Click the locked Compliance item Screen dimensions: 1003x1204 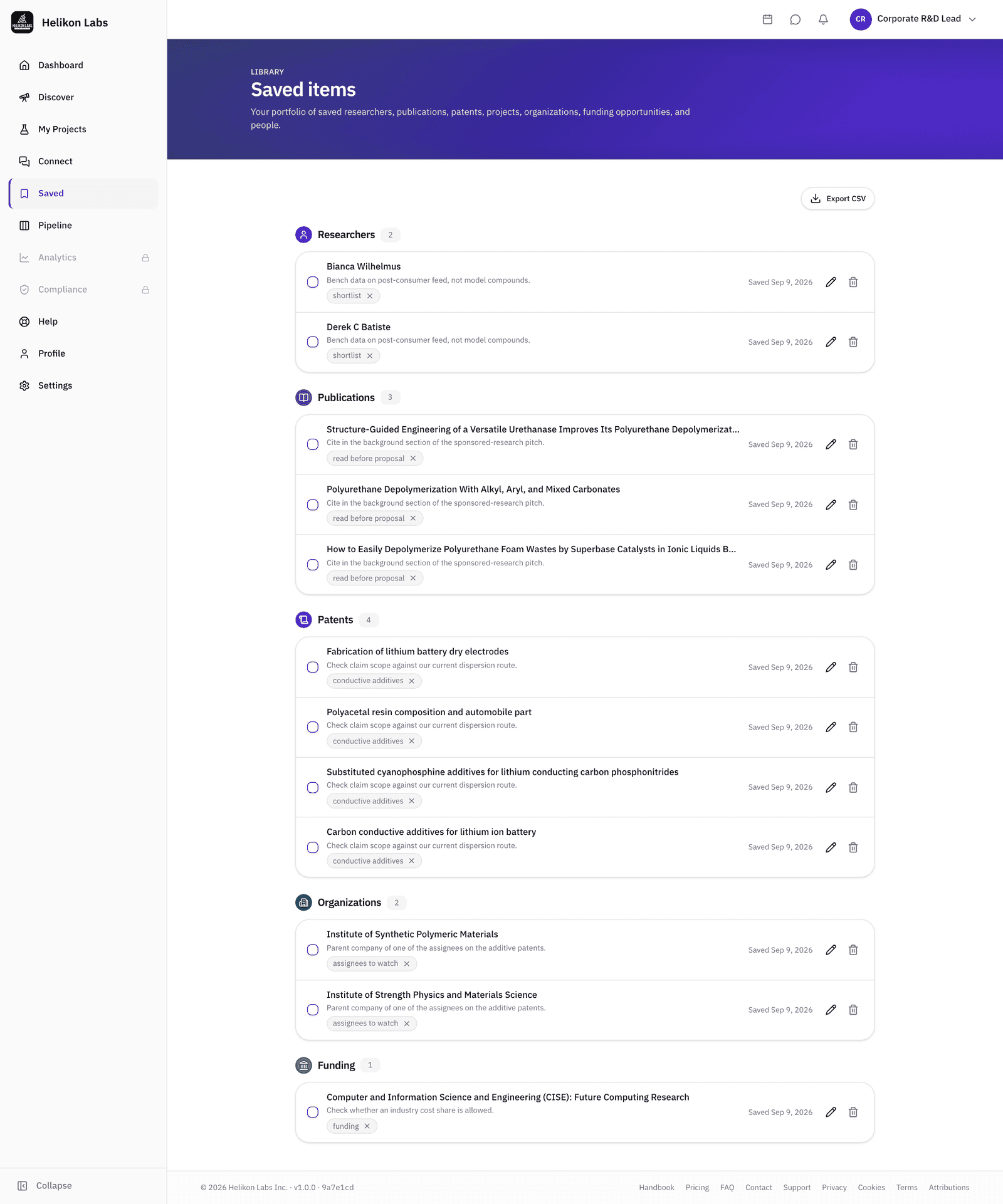[83, 290]
